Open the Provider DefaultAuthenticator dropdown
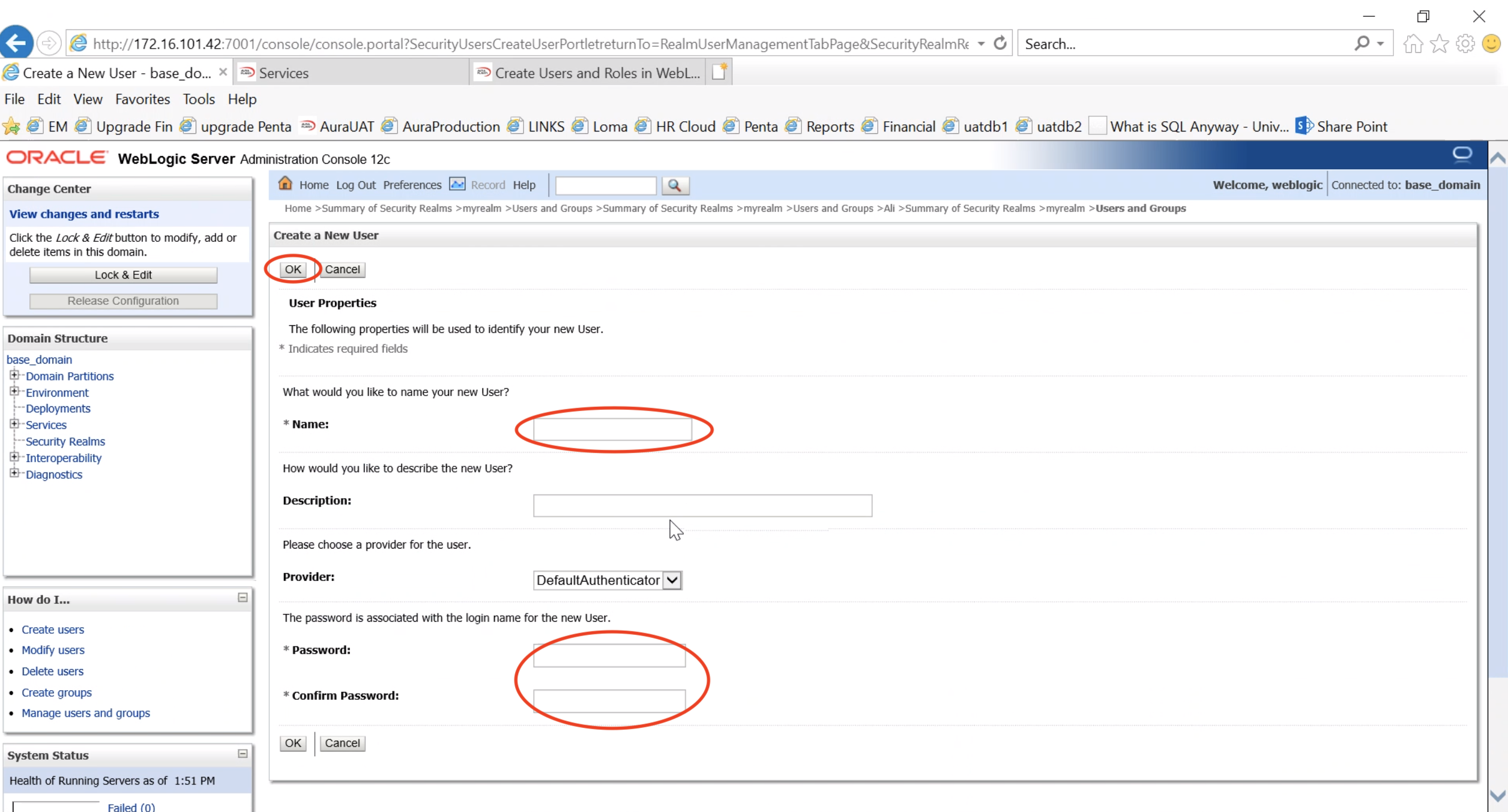This screenshot has width=1508, height=812. point(607,580)
